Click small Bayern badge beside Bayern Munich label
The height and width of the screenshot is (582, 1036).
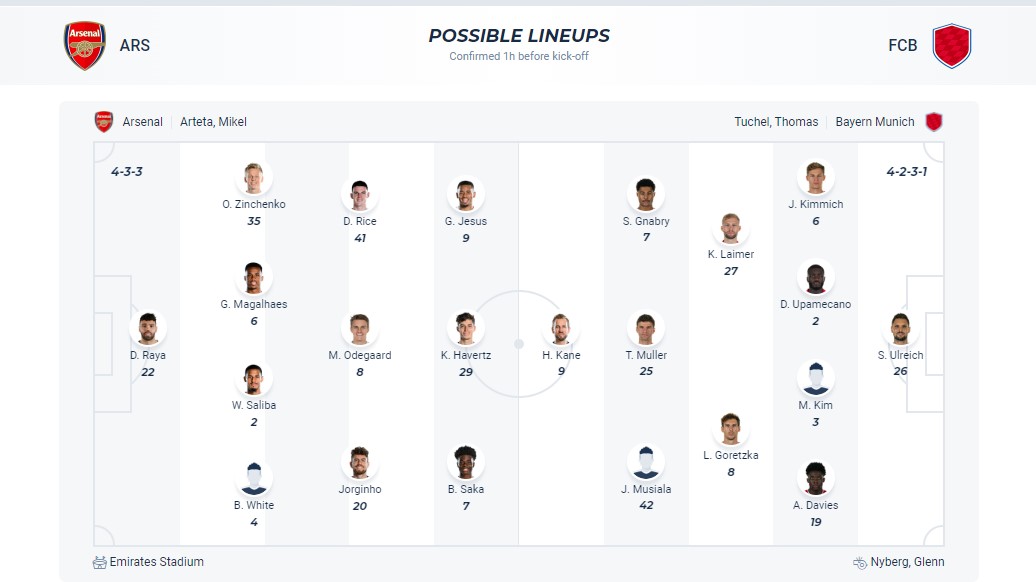pyautogui.click(x=934, y=122)
